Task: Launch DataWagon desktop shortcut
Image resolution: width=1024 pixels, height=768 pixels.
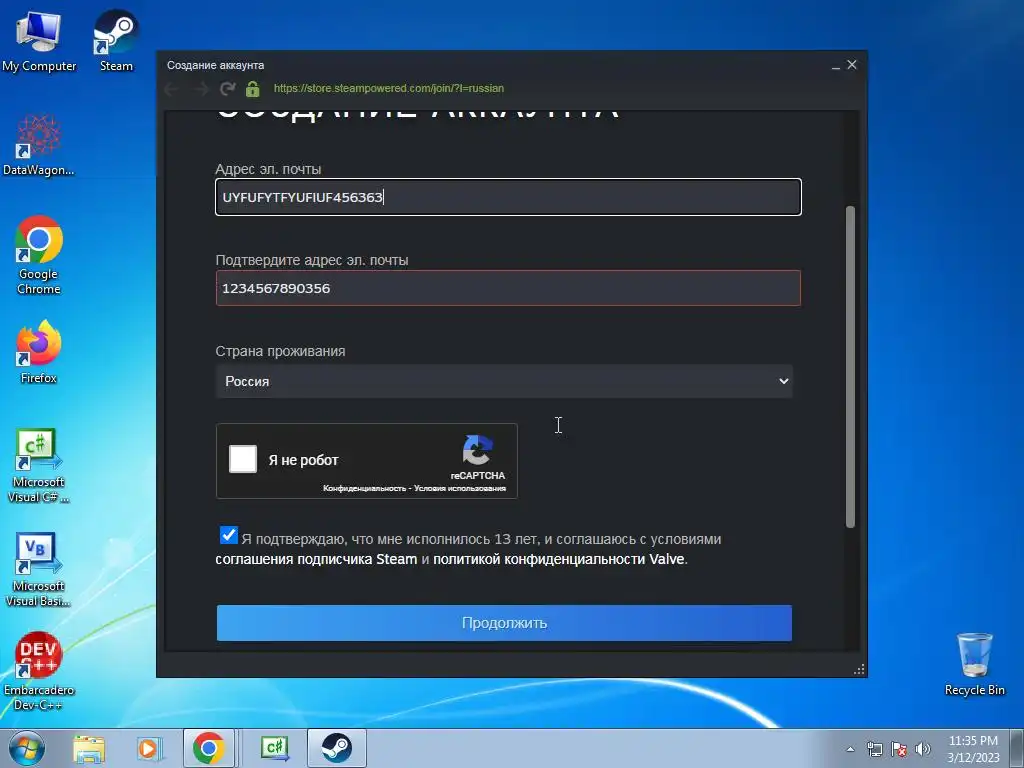Action: [x=39, y=145]
